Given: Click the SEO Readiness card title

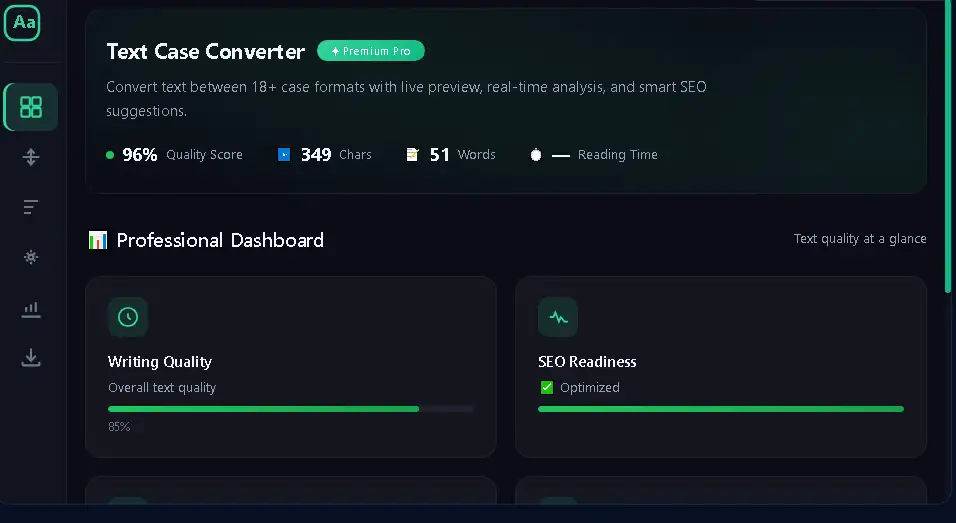Looking at the screenshot, I should coord(587,362).
